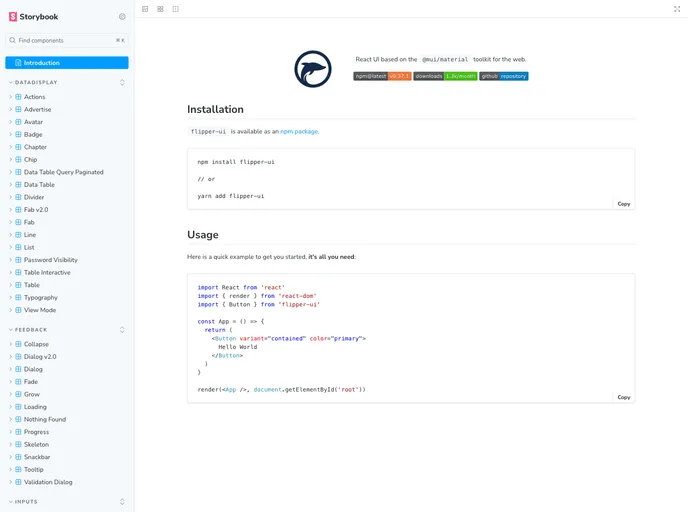
Task: Collapse the FEEDBACK section chevron
Action: 11,329
